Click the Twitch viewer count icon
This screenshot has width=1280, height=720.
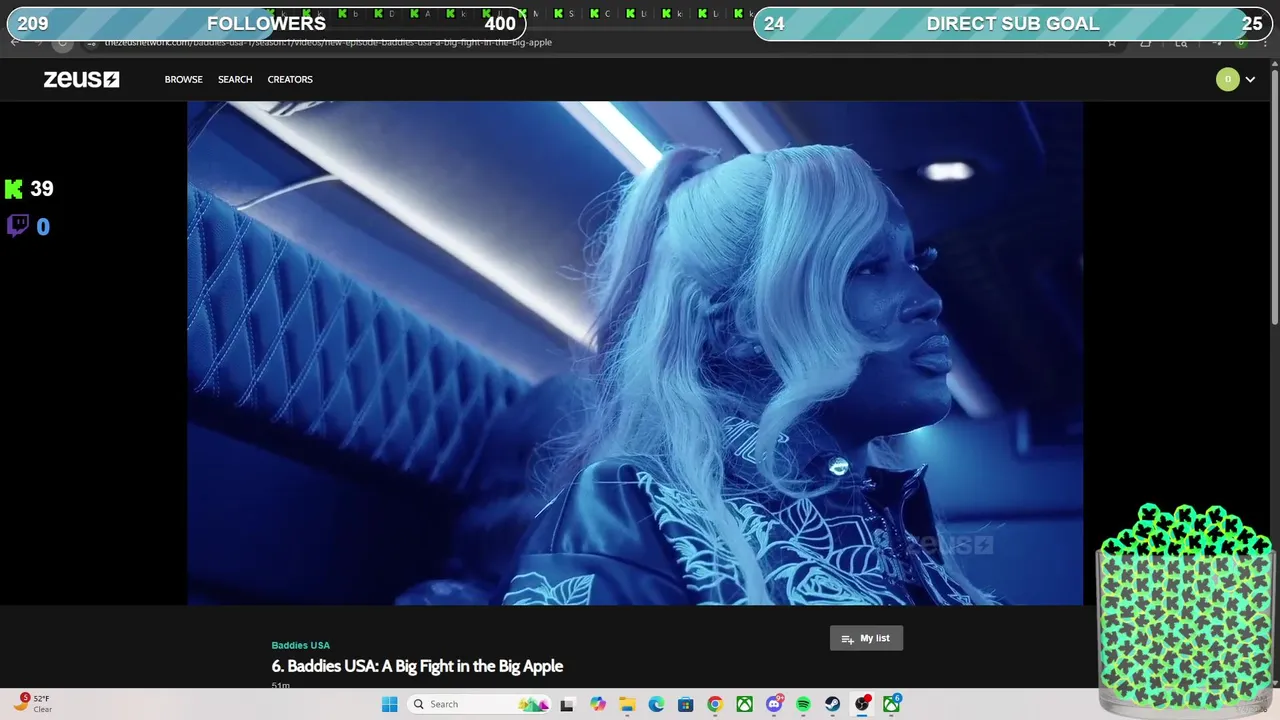[17, 226]
